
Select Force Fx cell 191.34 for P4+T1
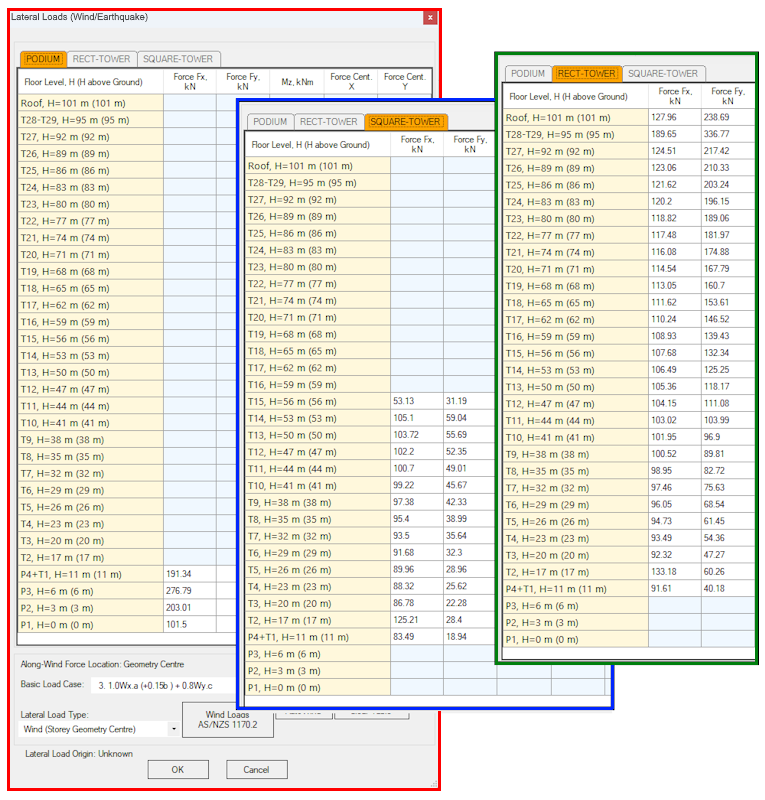pos(190,574)
